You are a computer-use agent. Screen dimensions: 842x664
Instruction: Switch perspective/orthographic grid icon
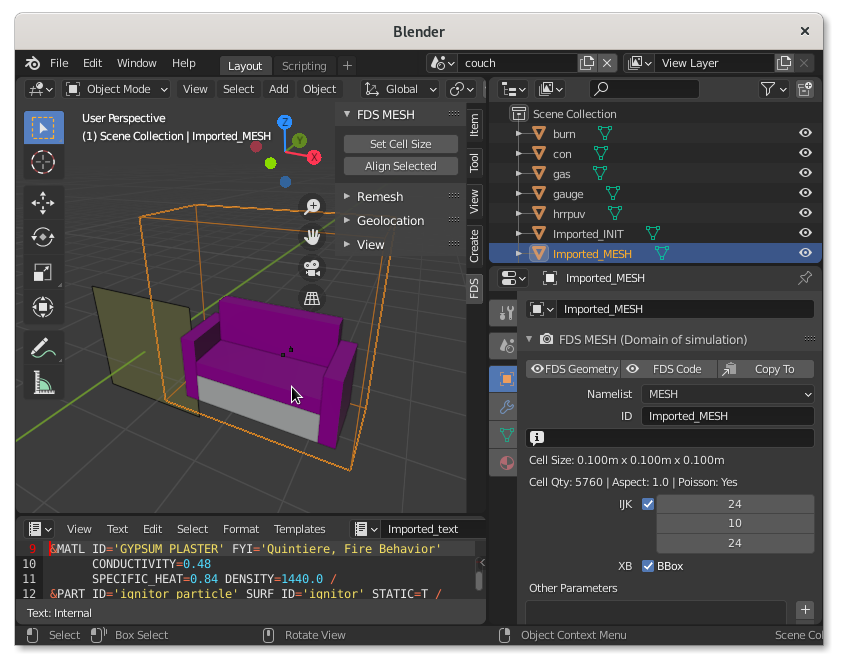point(312,298)
